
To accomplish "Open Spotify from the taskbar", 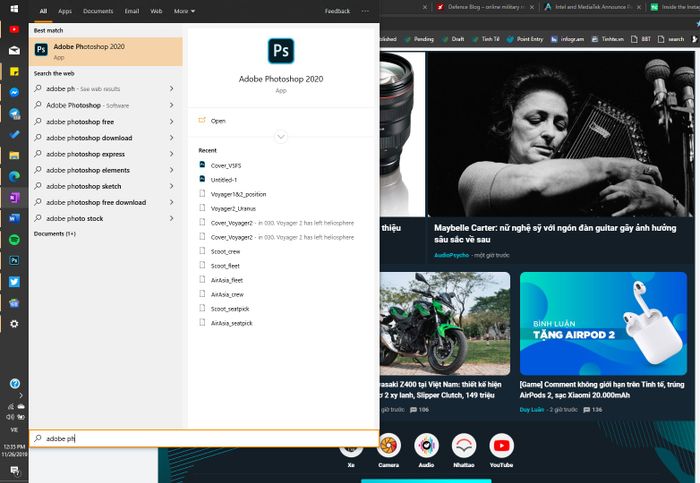I will pos(14,239).
